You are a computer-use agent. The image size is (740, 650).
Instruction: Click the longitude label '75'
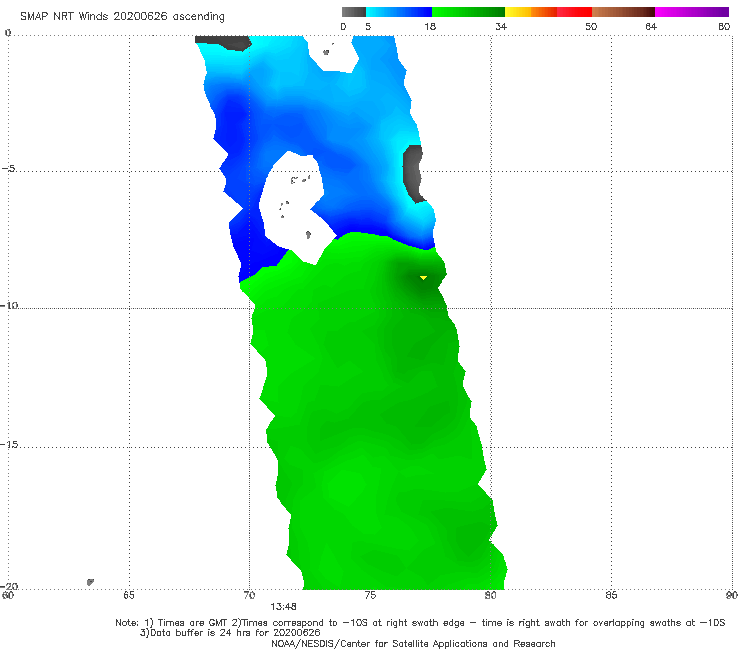[370, 595]
